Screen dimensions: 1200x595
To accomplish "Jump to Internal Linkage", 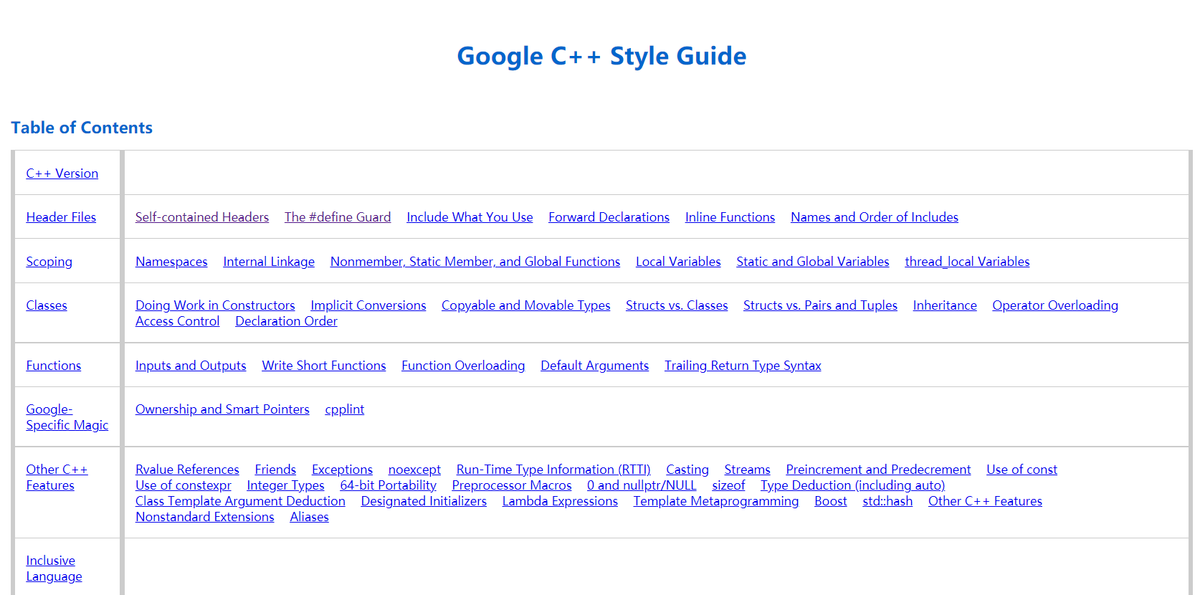I will coord(269,262).
